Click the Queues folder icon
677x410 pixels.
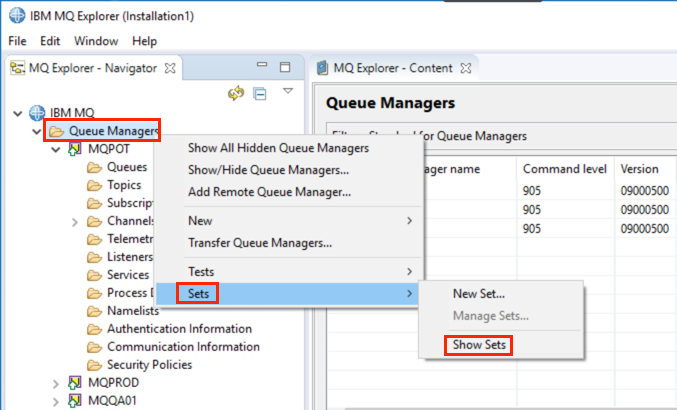click(x=94, y=167)
